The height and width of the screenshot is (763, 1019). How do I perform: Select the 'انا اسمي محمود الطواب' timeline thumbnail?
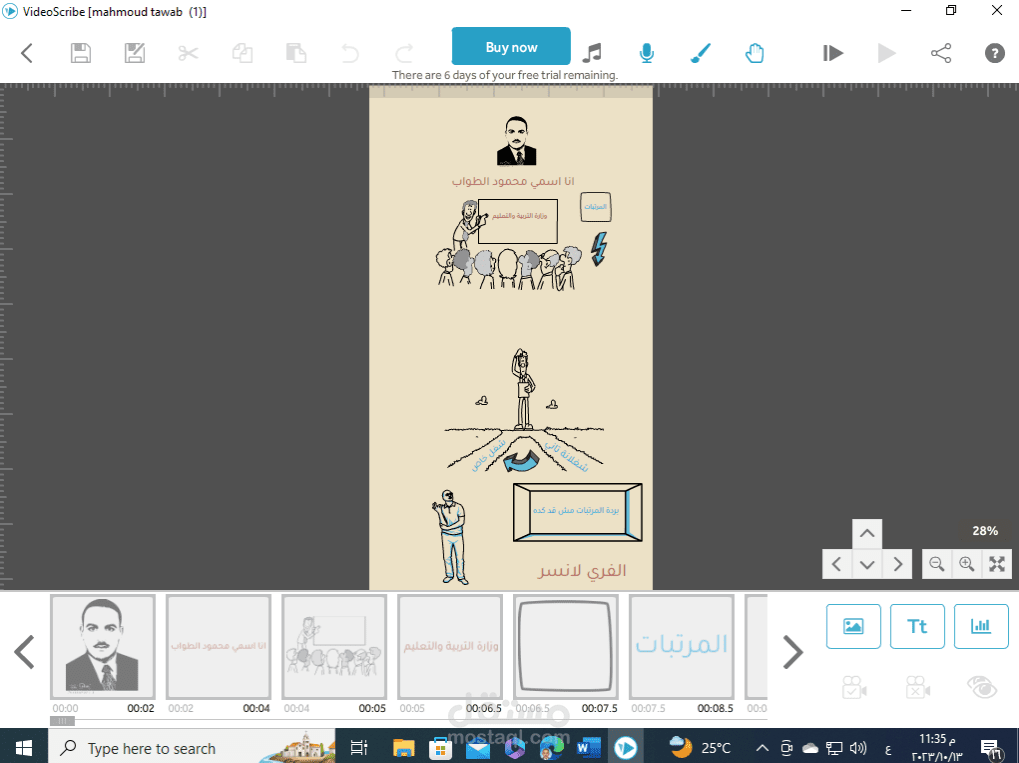tap(218, 647)
